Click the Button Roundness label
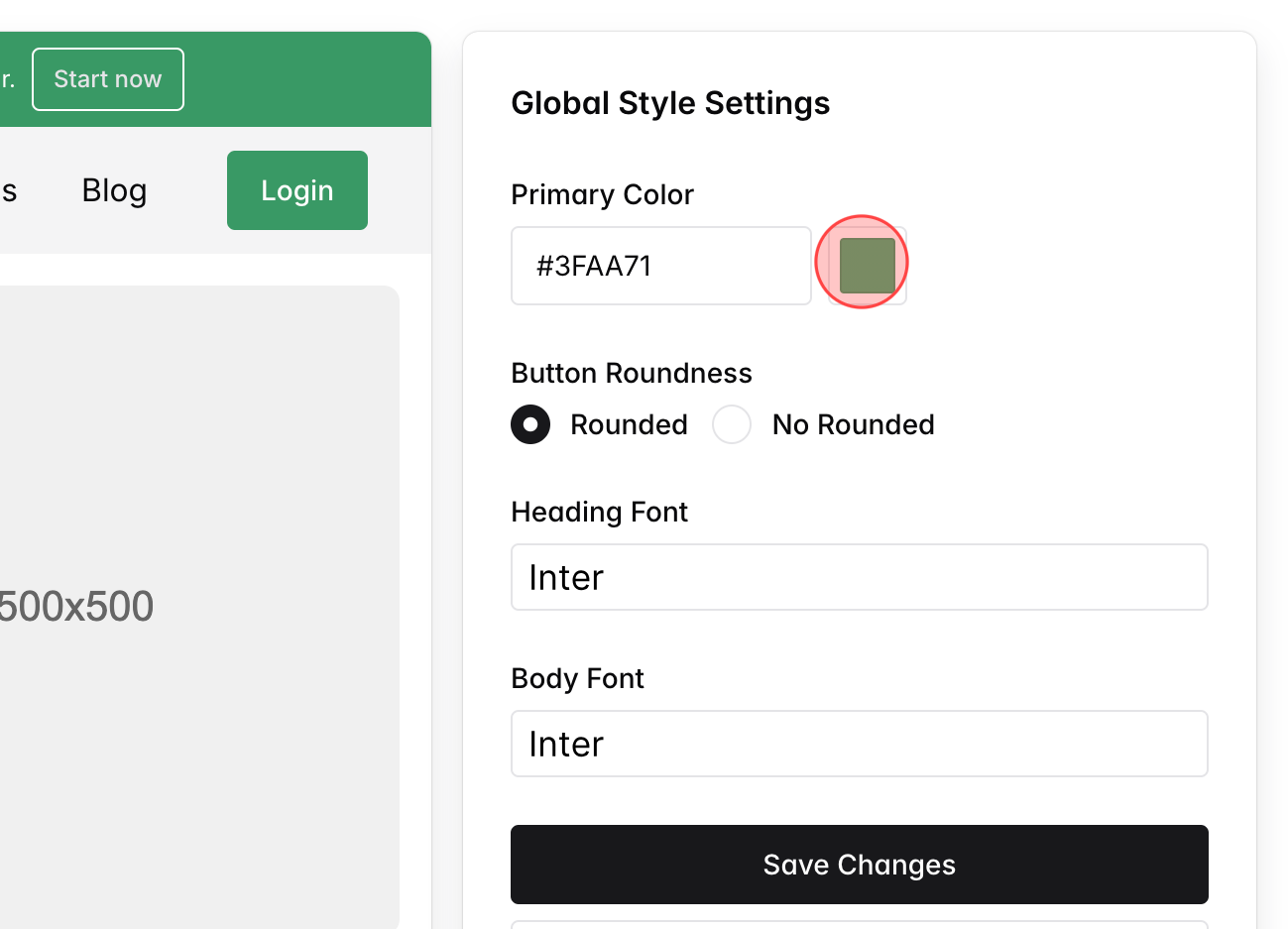This screenshot has width=1288, height=929. (632, 373)
